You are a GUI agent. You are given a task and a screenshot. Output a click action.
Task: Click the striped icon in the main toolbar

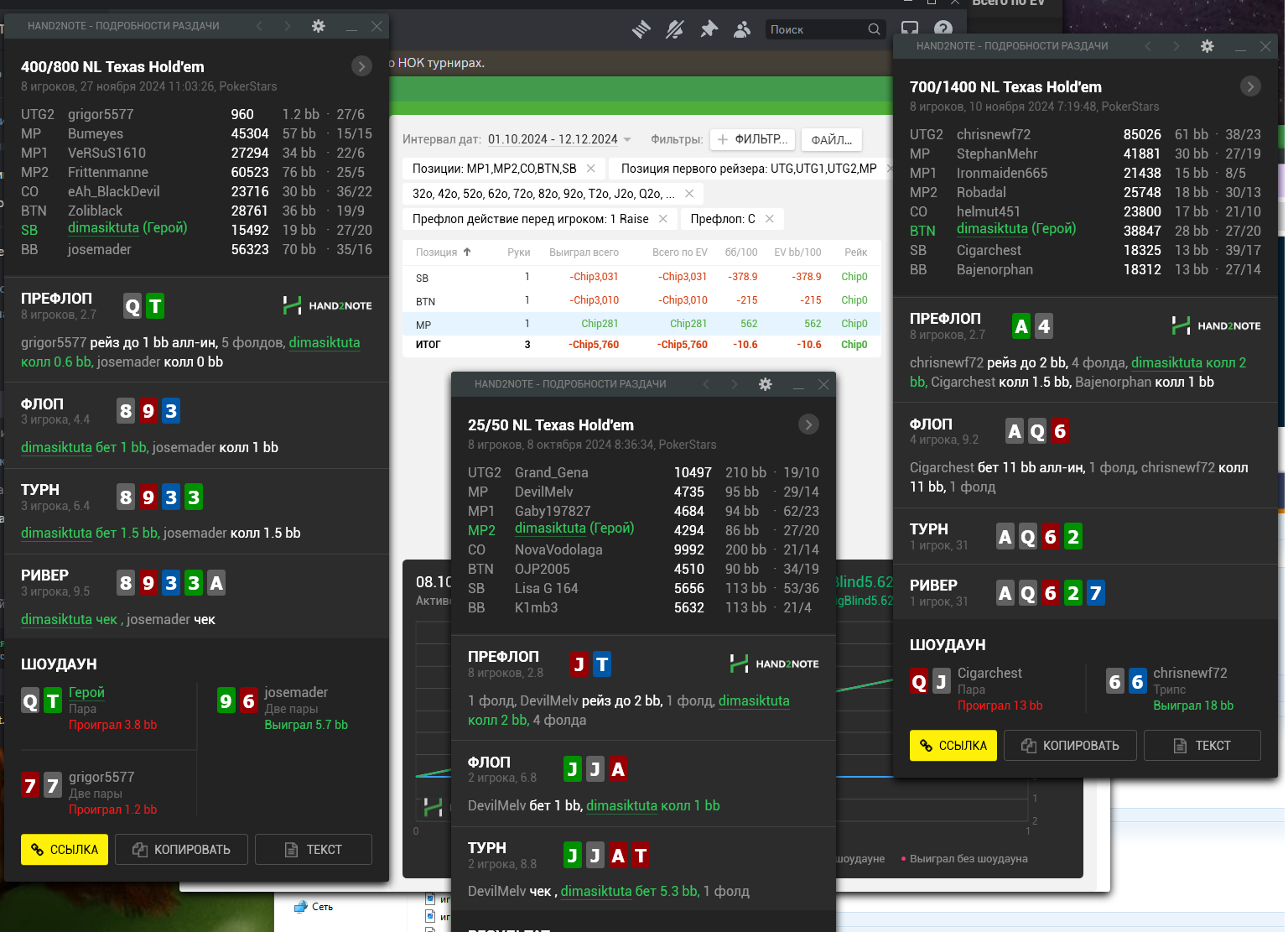click(641, 29)
